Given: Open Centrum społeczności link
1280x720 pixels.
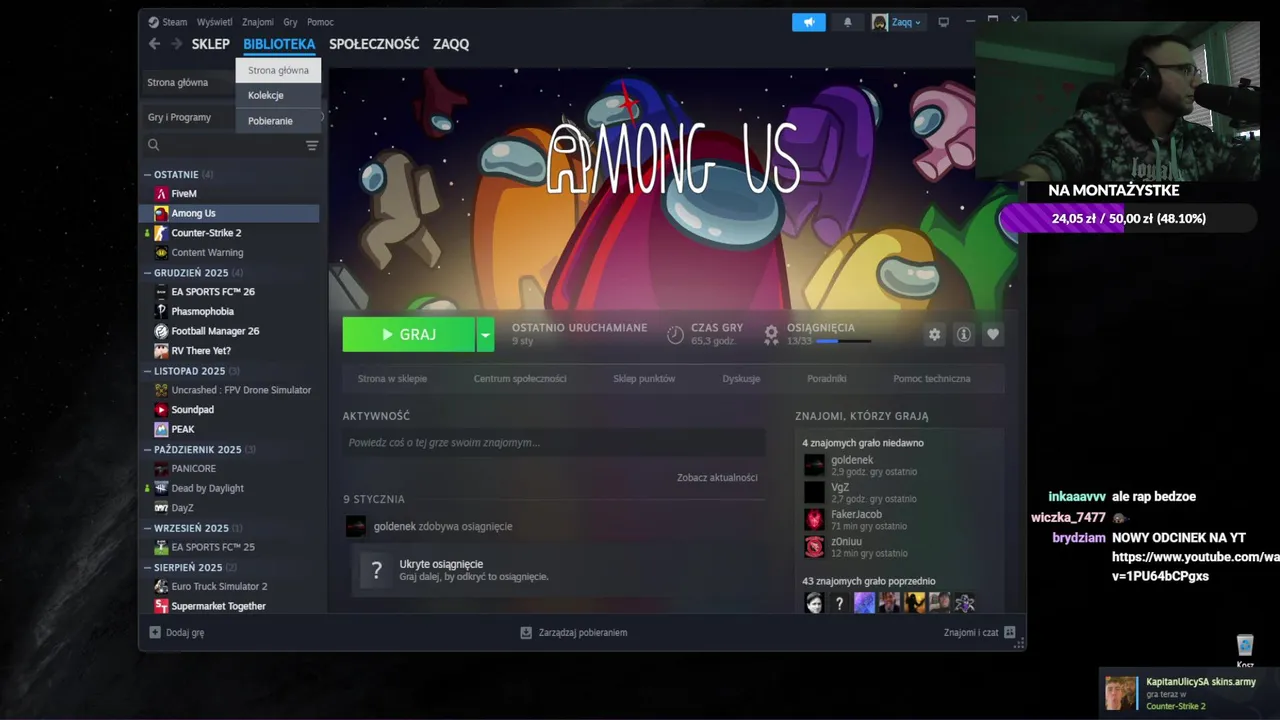Looking at the screenshot, I should coord(520,379).
